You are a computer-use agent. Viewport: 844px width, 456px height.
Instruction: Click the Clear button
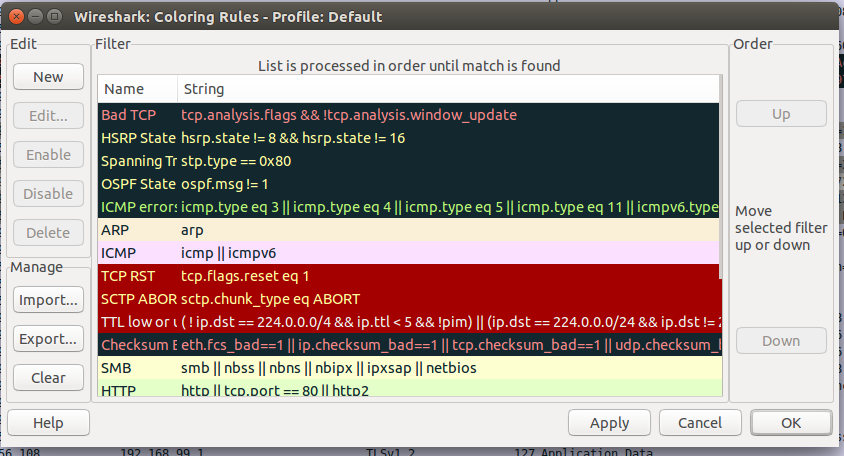[x=48, y=378]
